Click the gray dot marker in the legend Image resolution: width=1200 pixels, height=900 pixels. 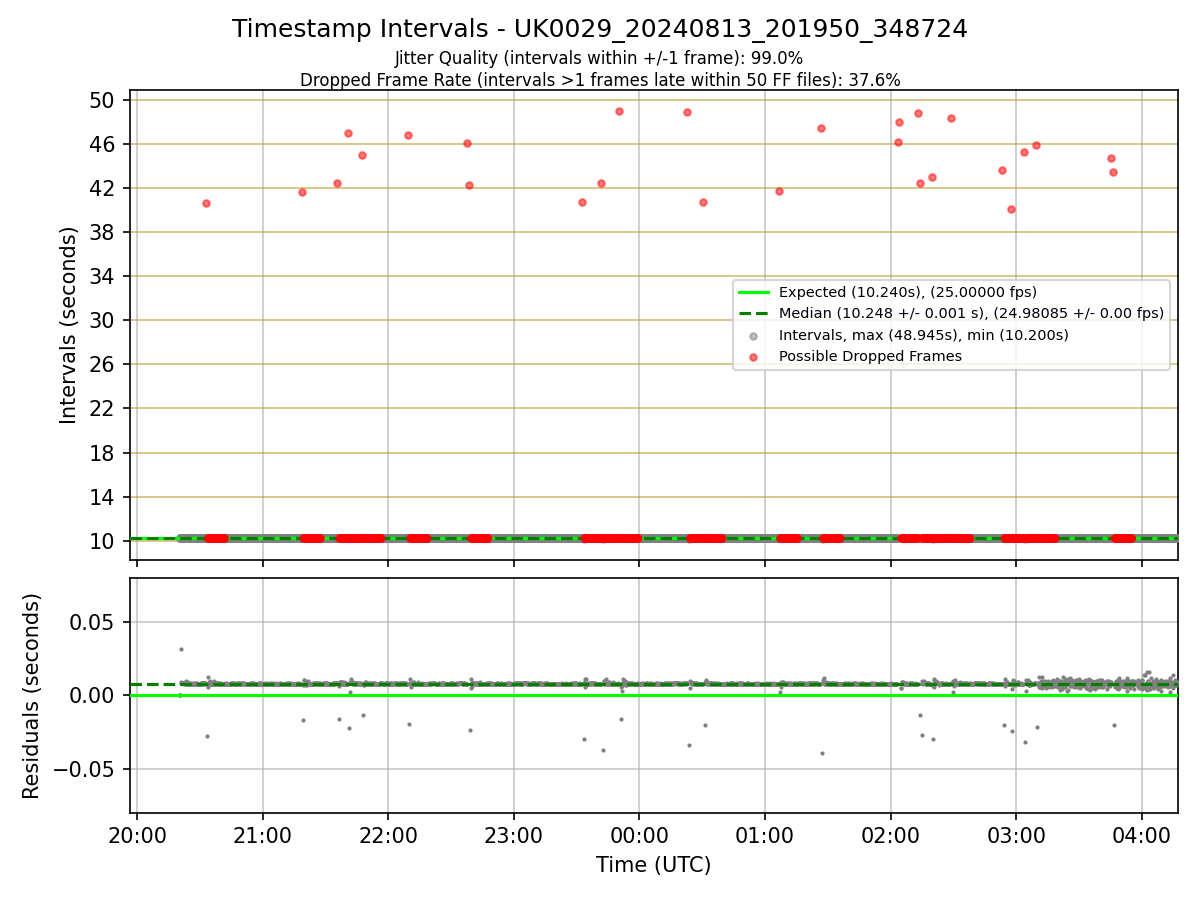pyautogui.click(x=754, y=335)
